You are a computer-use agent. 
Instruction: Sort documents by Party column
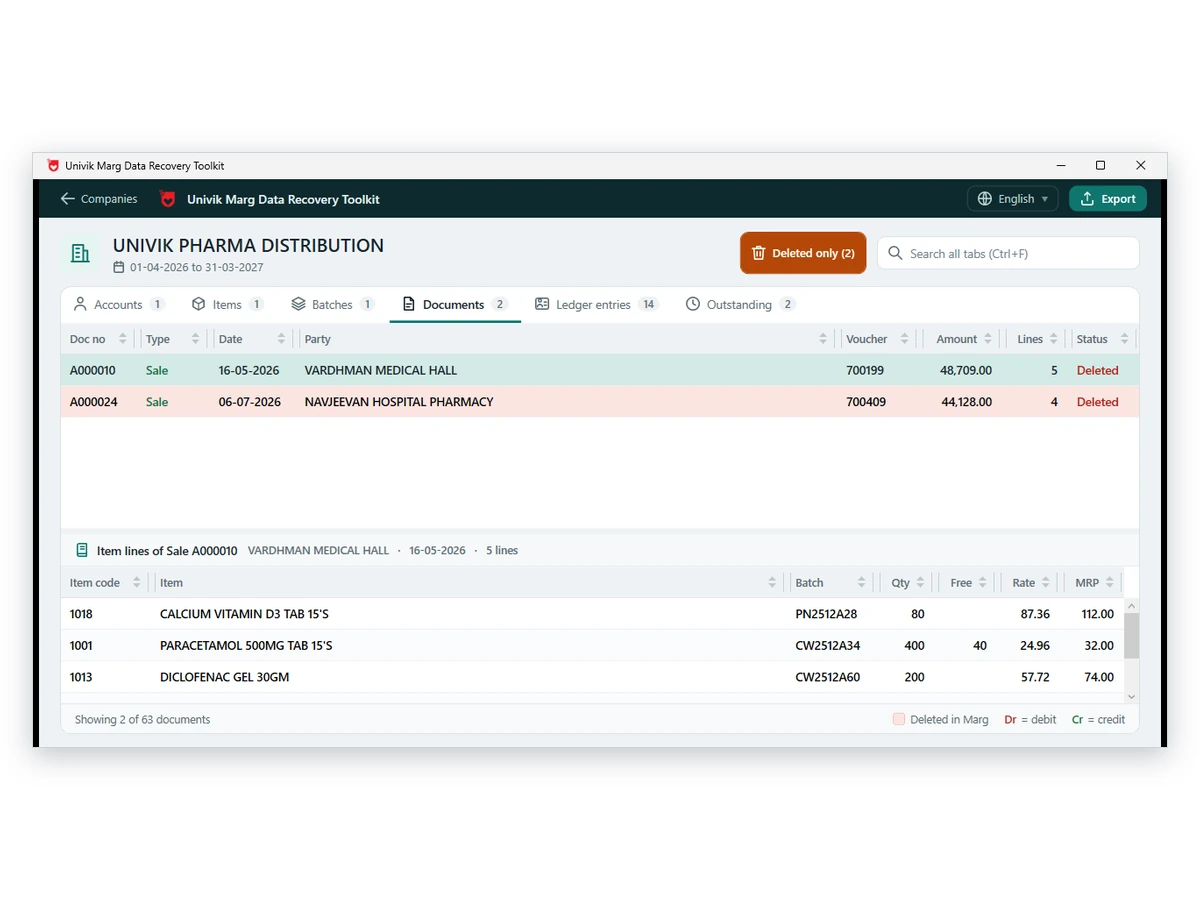566,339
